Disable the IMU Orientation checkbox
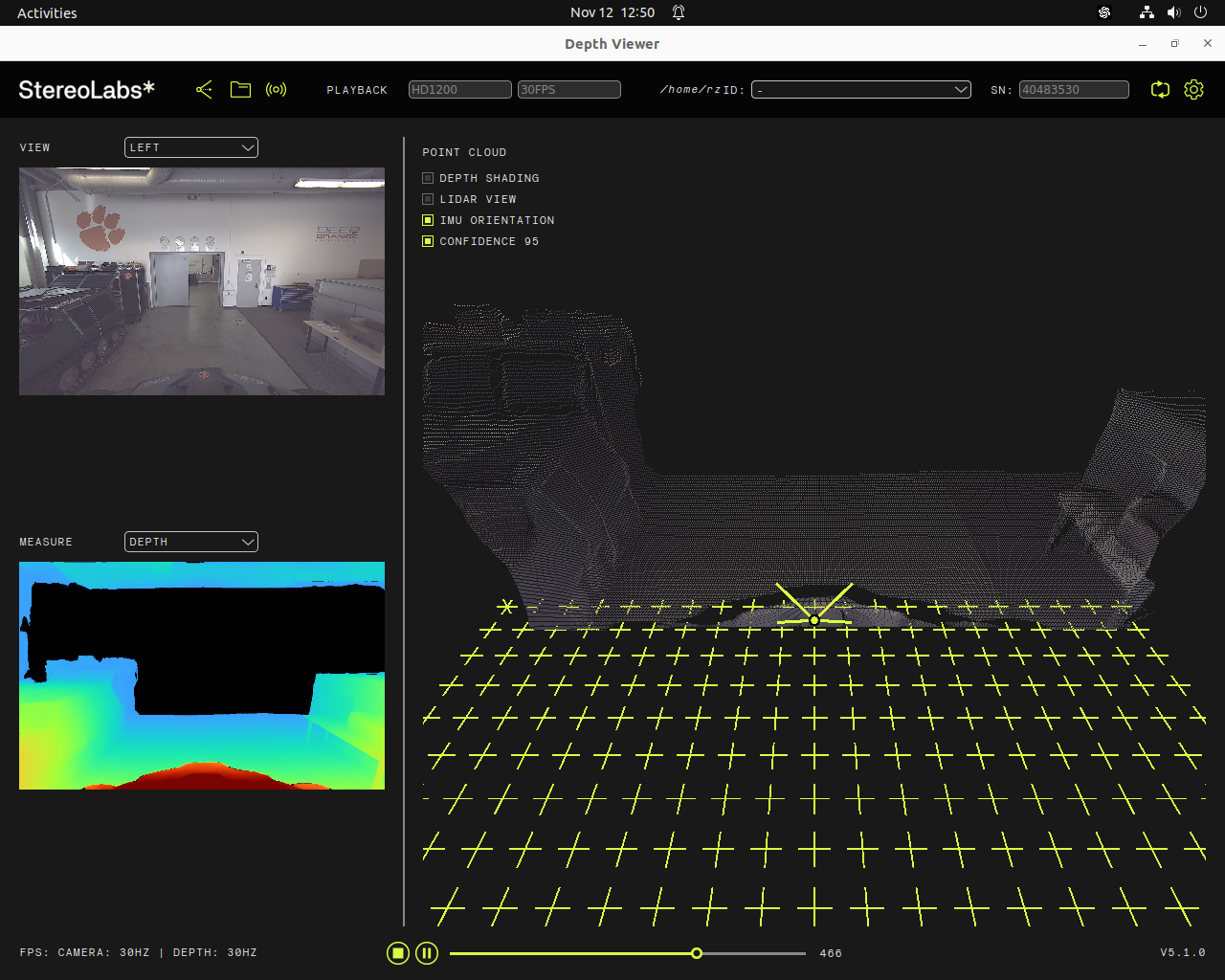 (429, 220)
